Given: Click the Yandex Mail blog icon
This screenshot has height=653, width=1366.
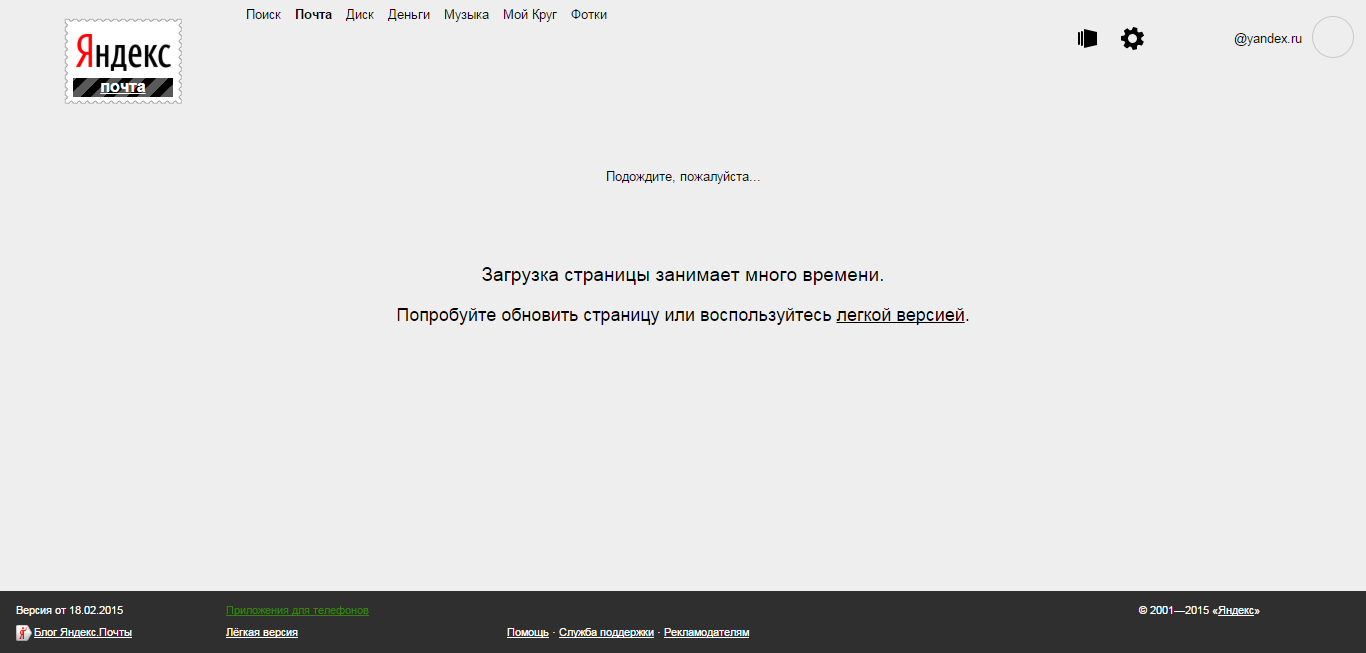Looking at the screenshot, I should (23, 632).
